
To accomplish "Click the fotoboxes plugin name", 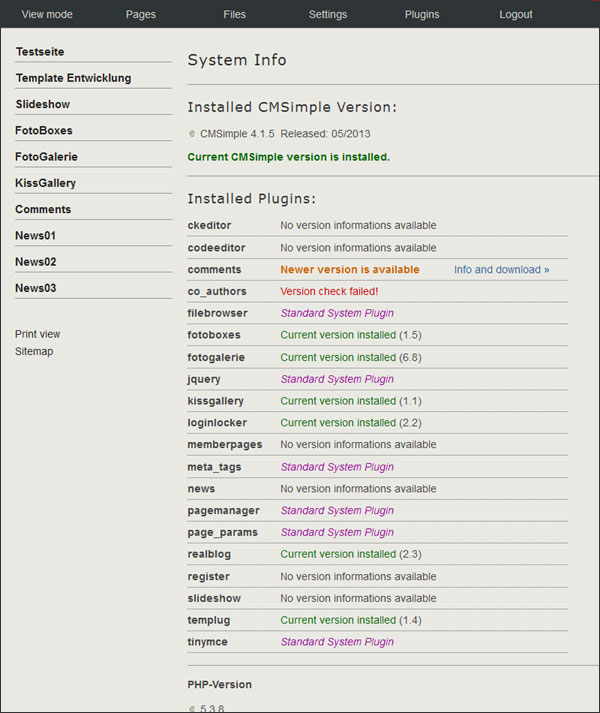I will pyautogui.click(x=214, y=335).
